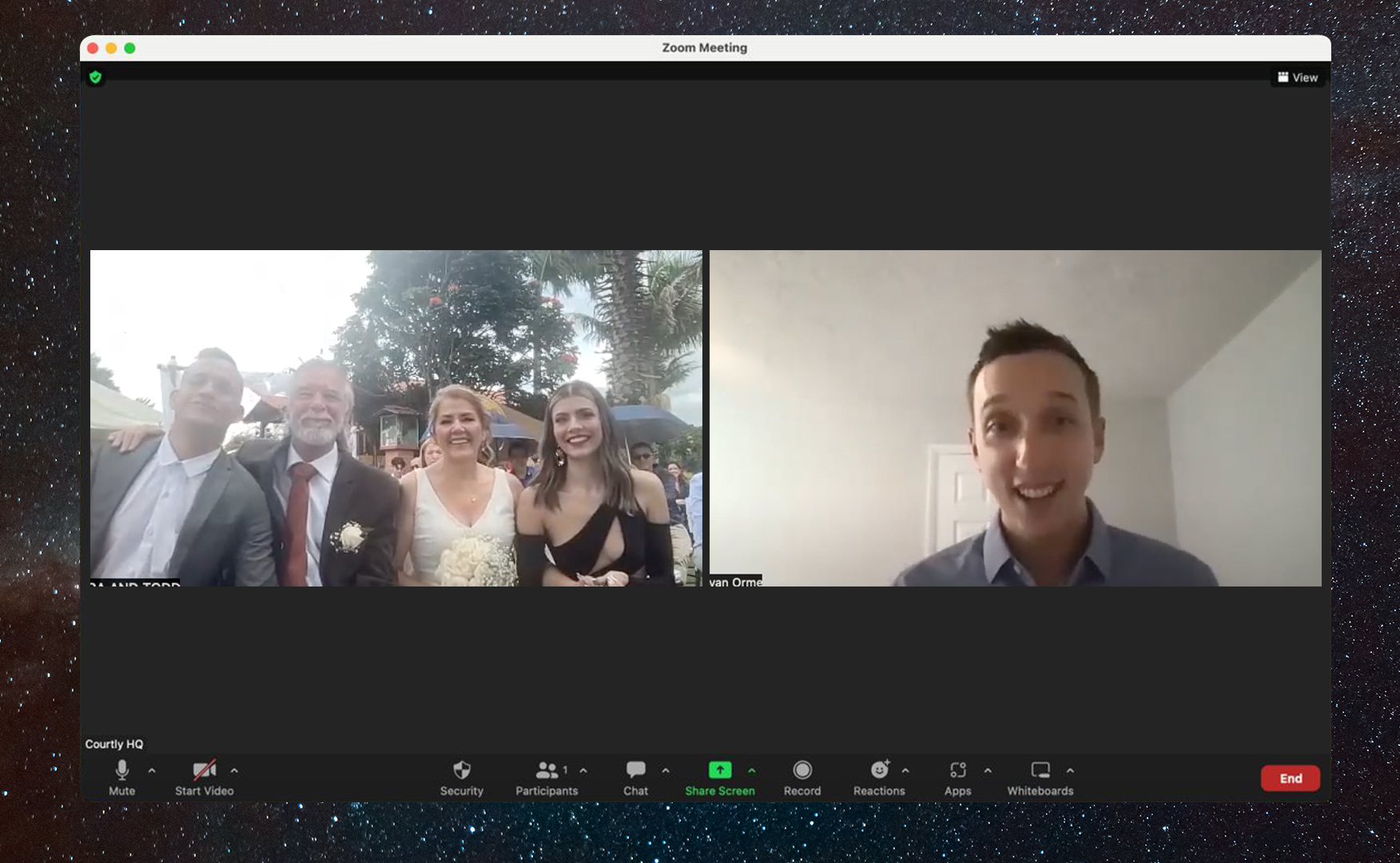
Task: Click the Courtly HQ name label
Action: (114, 744)
